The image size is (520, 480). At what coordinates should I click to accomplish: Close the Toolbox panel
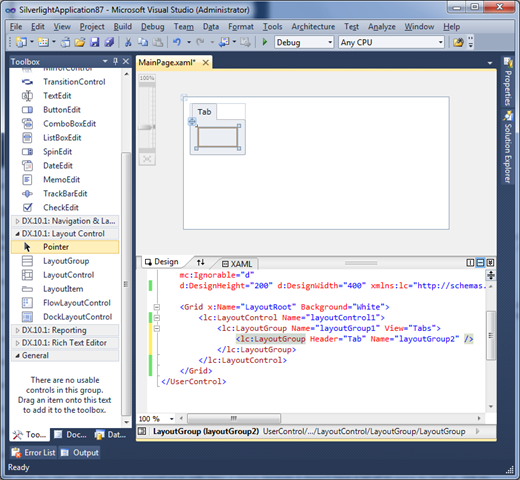click(126, 61)
